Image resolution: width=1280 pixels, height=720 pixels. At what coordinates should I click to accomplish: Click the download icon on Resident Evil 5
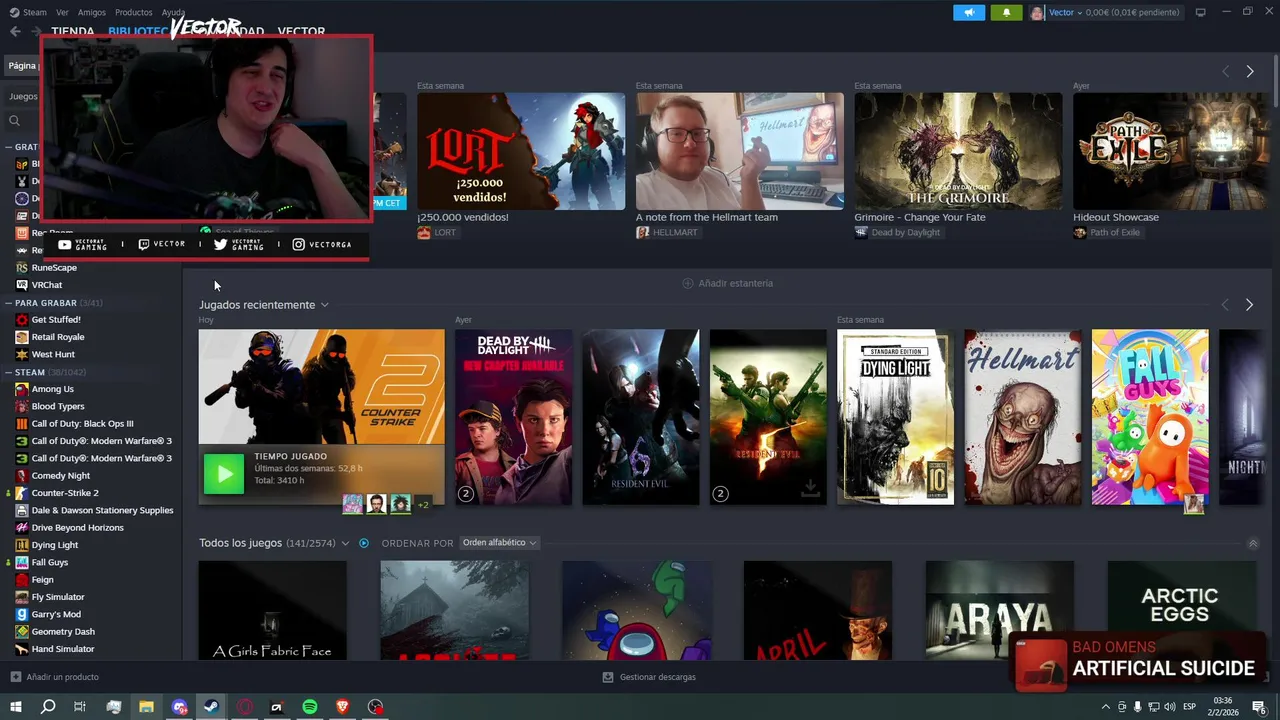[x=810, y=487]
